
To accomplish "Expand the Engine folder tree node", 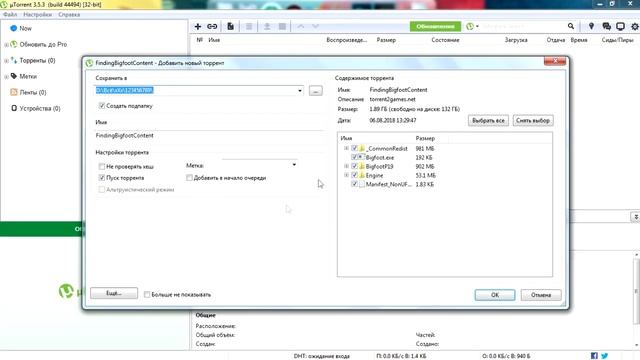I will click(346, 175).
